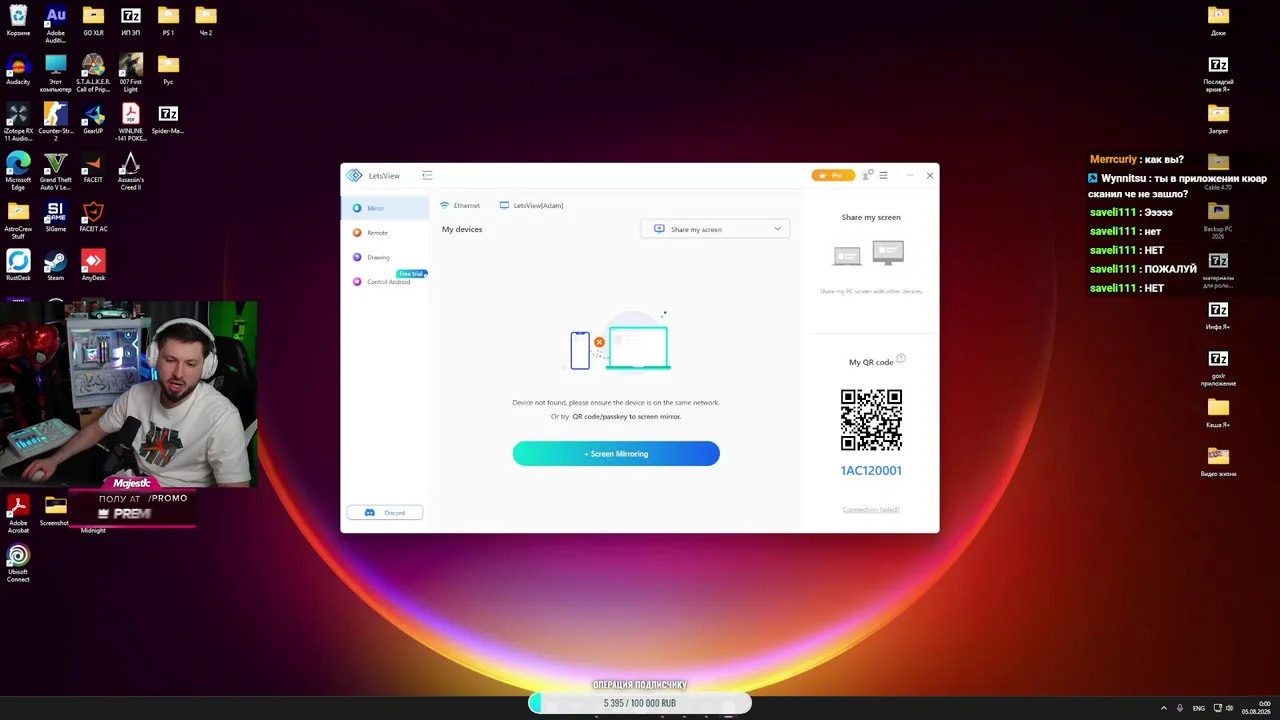The height and width of the screenshot is (720, 1280).
Task: Launch S.T.A.L.K.E.R. Call of Pripyat shortcut
Action: [93, 73]
